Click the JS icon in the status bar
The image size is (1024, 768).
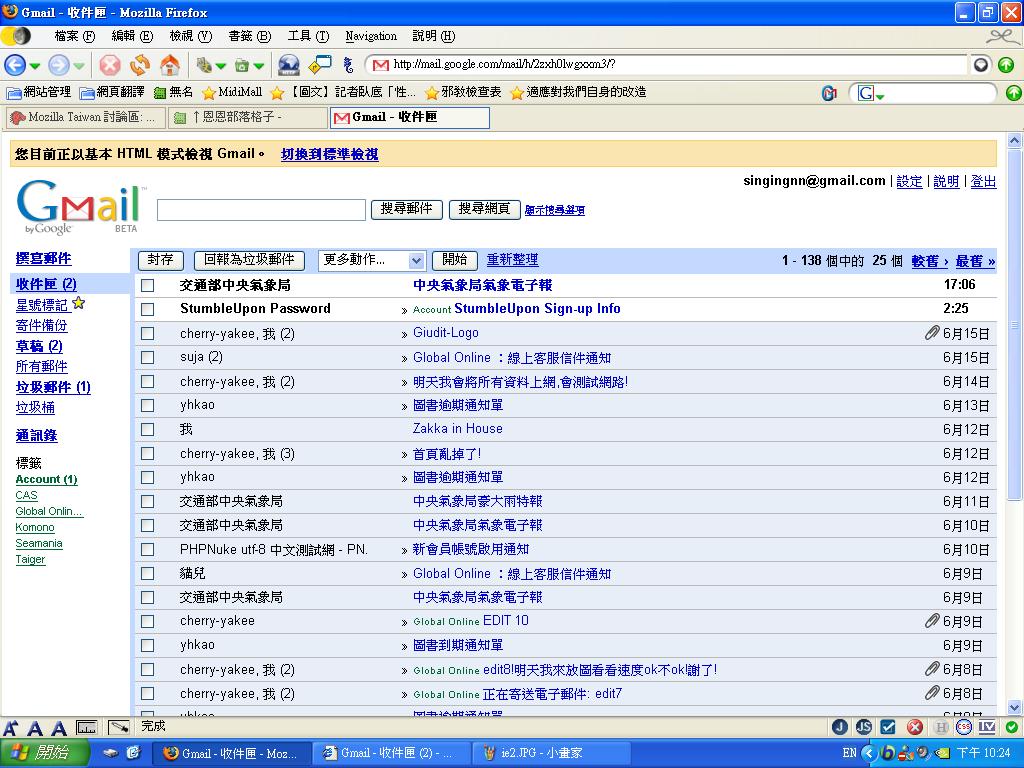(x=863, y=727)
